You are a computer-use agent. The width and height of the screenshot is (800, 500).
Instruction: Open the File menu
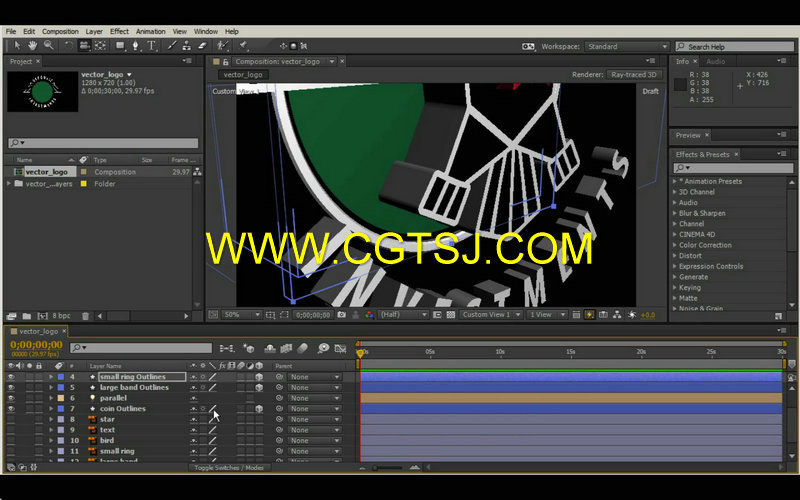coord(11,32)
